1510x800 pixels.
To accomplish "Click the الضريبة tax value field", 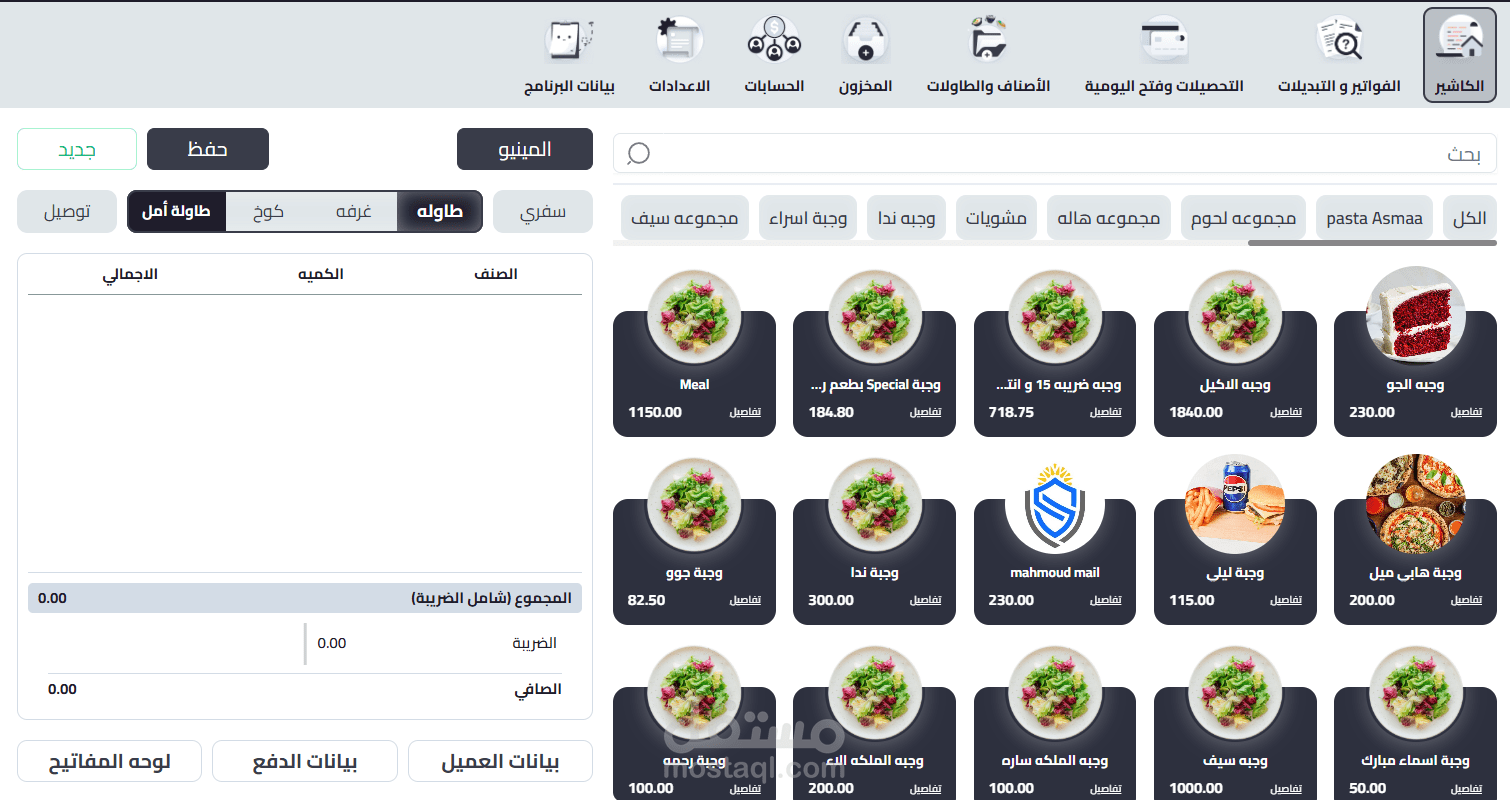I will [331, 643].
